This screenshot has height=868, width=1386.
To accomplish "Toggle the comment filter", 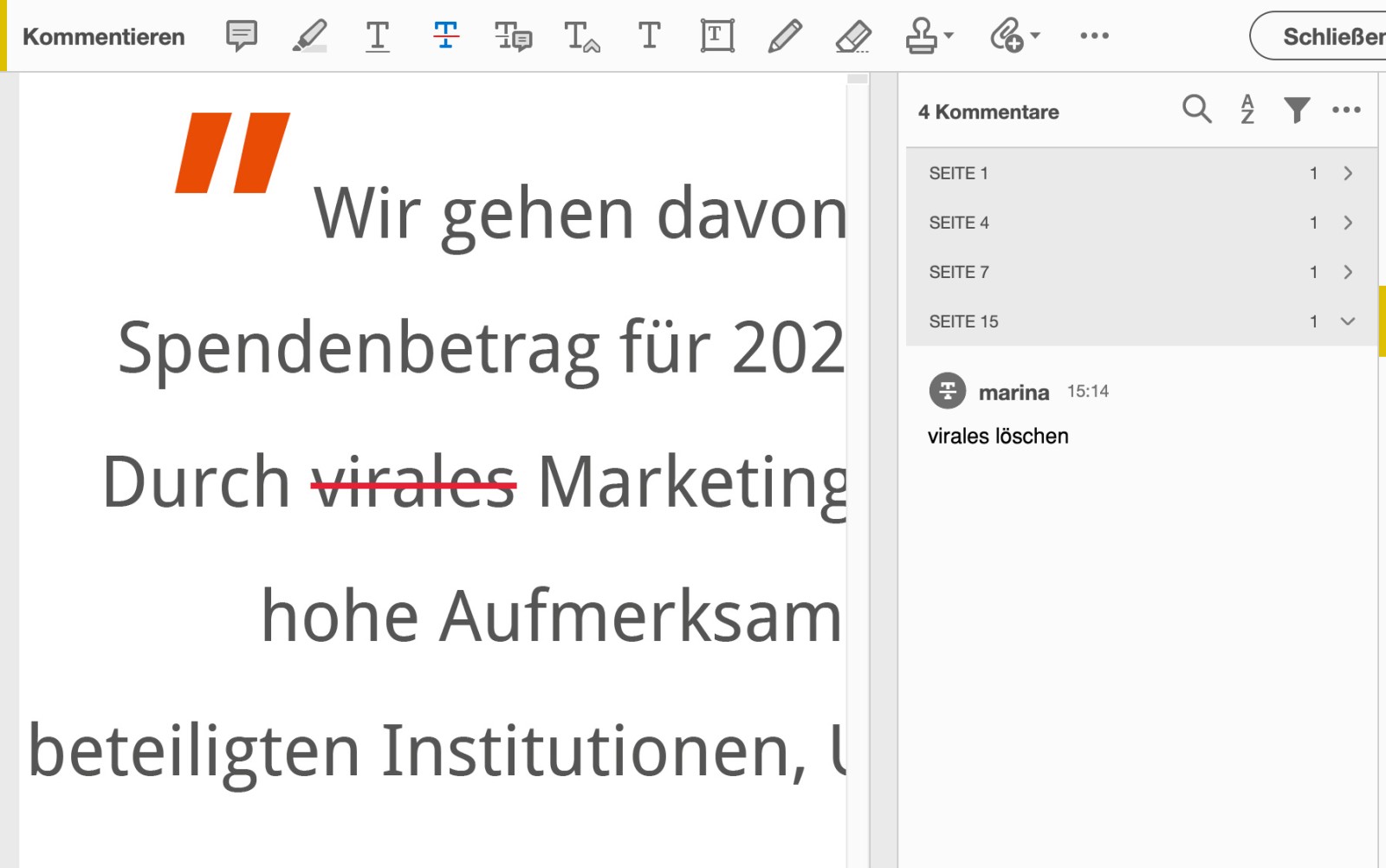I will pos(1296,110).
